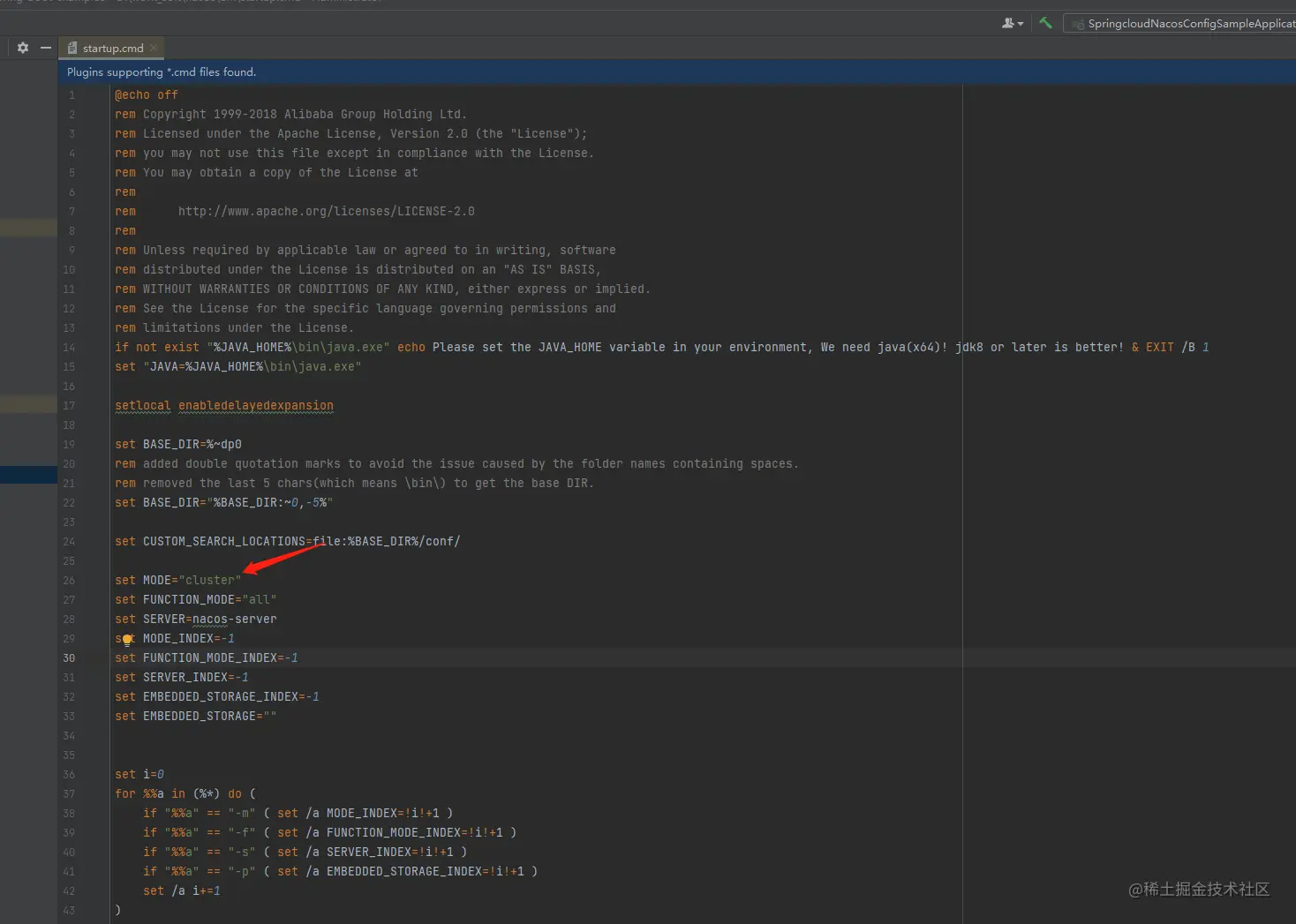This screenshot has width=1296, height=924.
Task: Click the 'Plugins supporting *.cmd files found.' banner
Action: pos(162,72)
